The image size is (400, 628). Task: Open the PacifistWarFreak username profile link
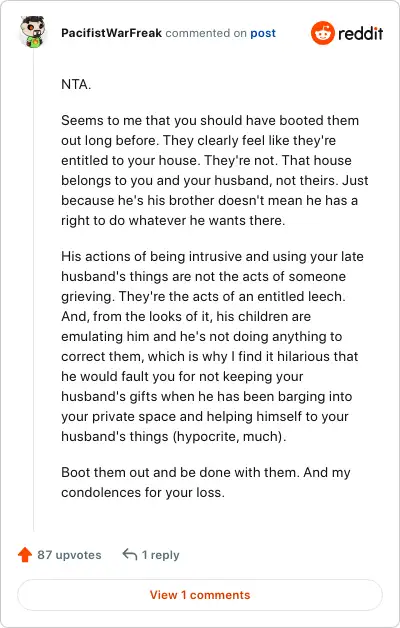coord(111,33)
